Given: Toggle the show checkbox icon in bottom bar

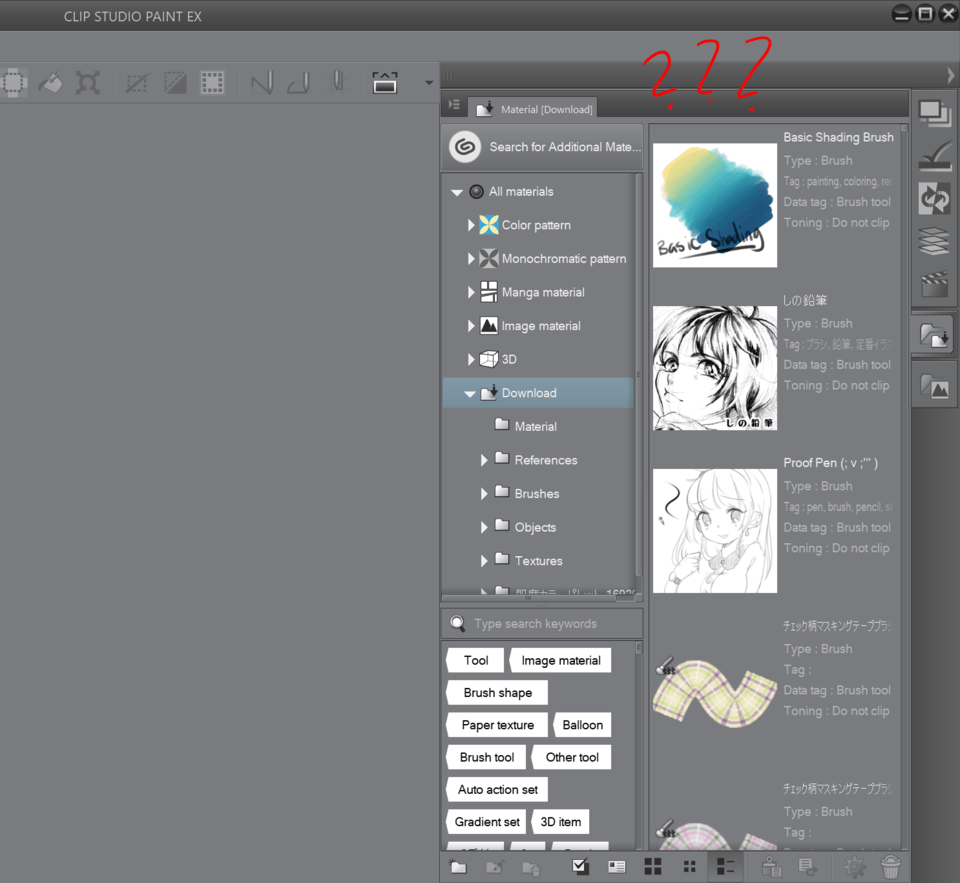Looking at the screenshot, I should (580, 866).
